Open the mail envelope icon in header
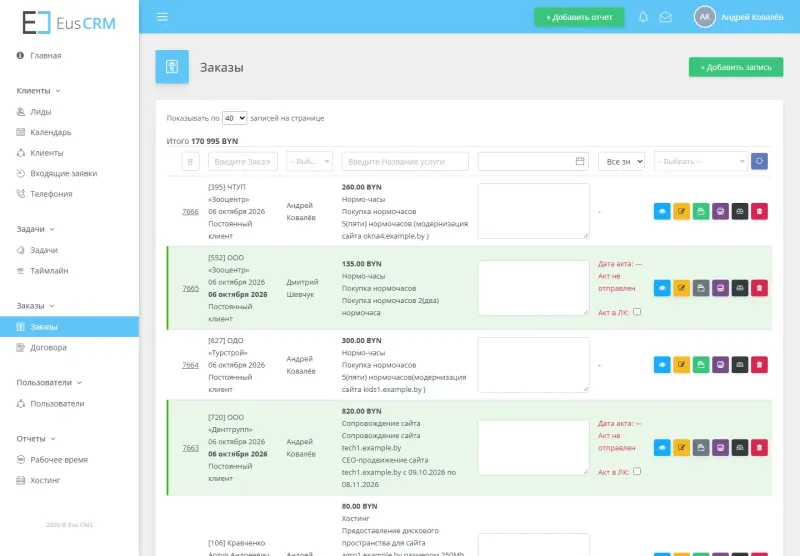The width and height of the screenshot is (800, 556). tap(665, 17)
